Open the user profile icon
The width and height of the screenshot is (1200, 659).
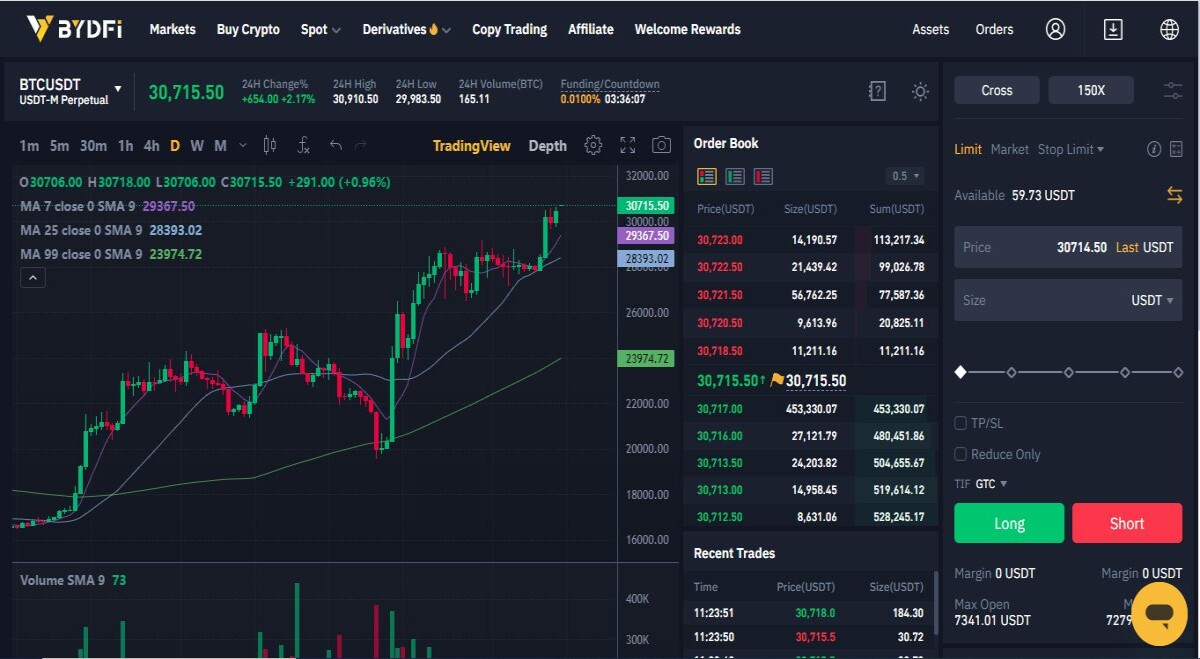(1055, 29)
